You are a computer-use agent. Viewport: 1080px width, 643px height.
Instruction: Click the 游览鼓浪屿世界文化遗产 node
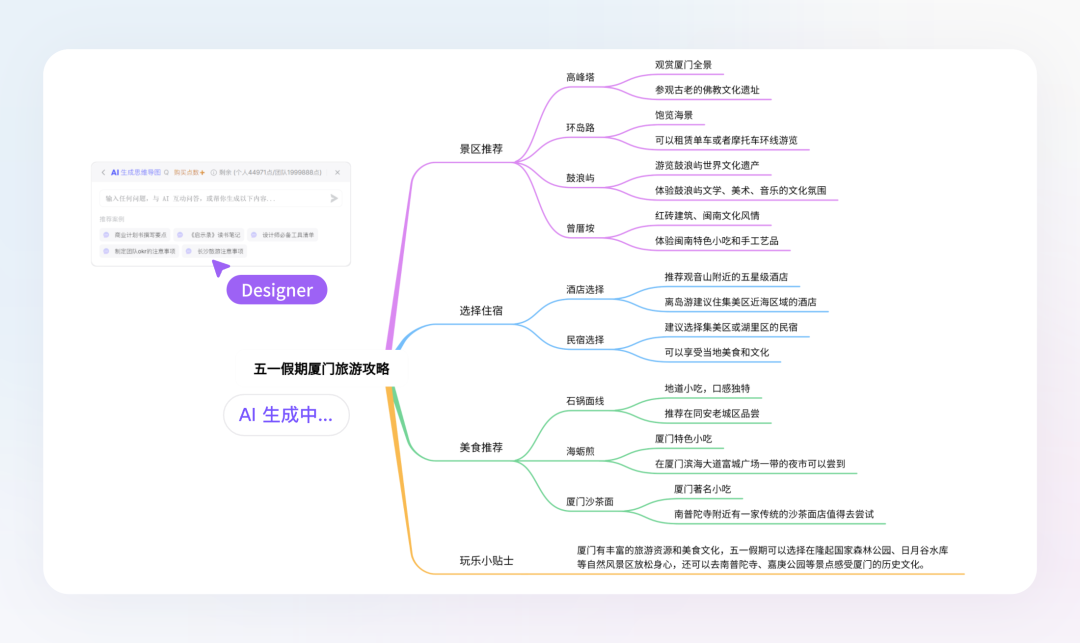point(707,165)
